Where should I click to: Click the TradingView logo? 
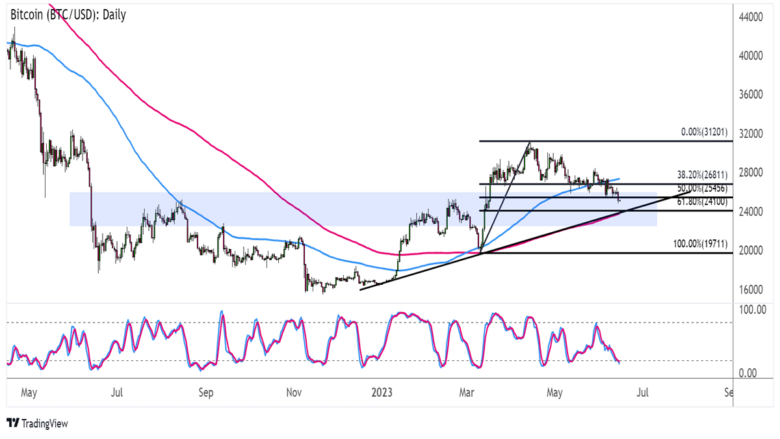[x=40, y=423]
